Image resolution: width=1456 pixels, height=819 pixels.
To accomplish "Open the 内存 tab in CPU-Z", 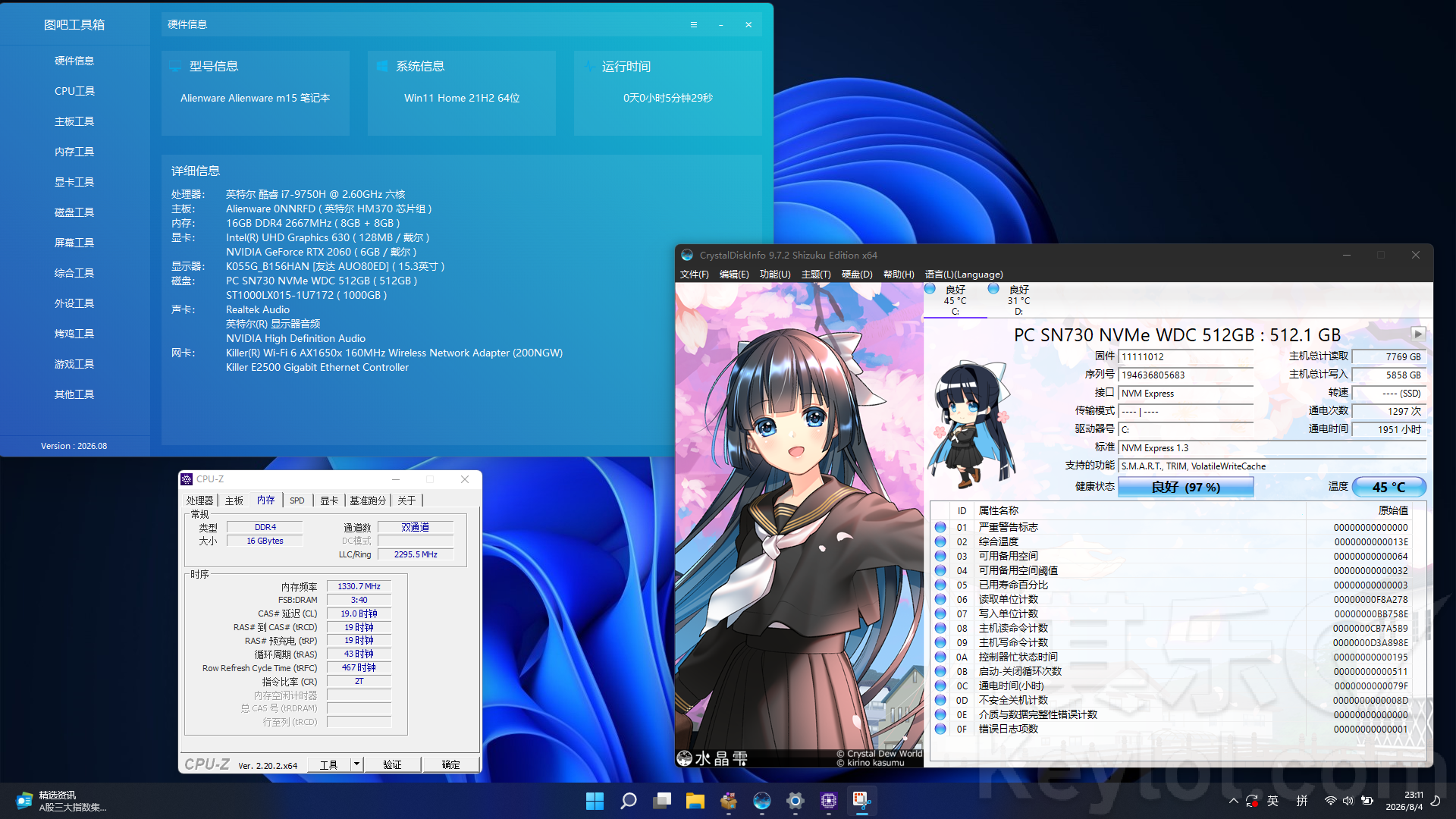I will tap(266, 500).
